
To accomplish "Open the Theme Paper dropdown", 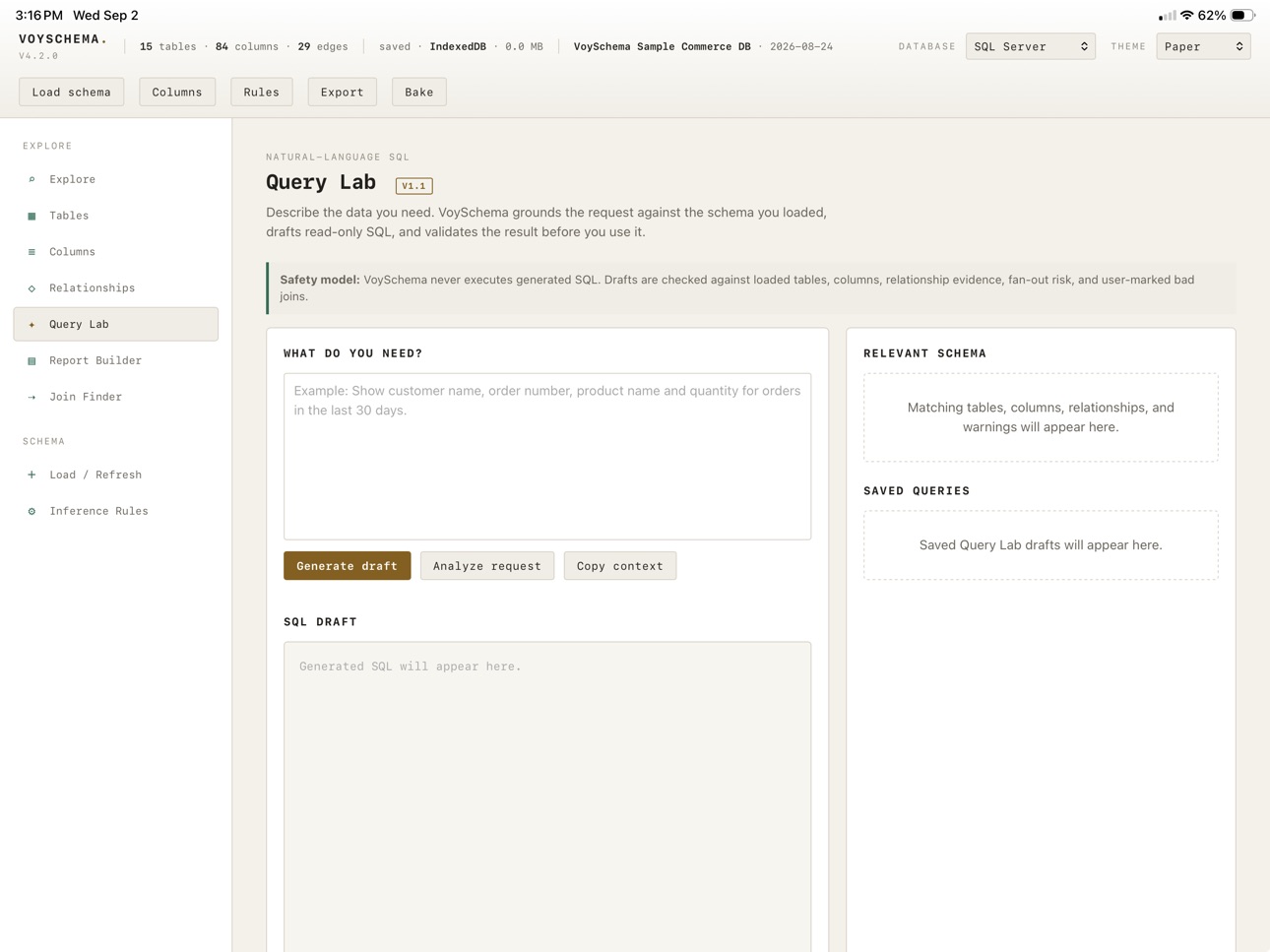I will (1203, 46).
